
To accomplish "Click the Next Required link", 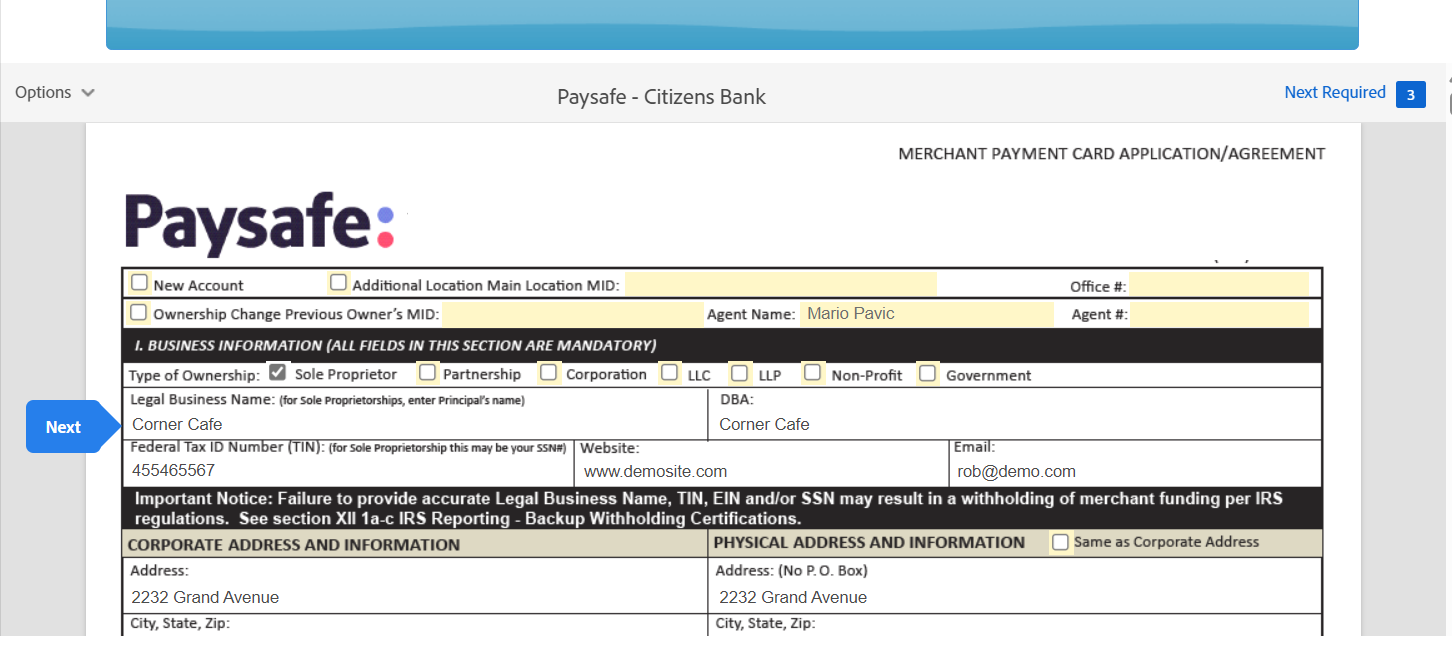I will coord(1334,93).
